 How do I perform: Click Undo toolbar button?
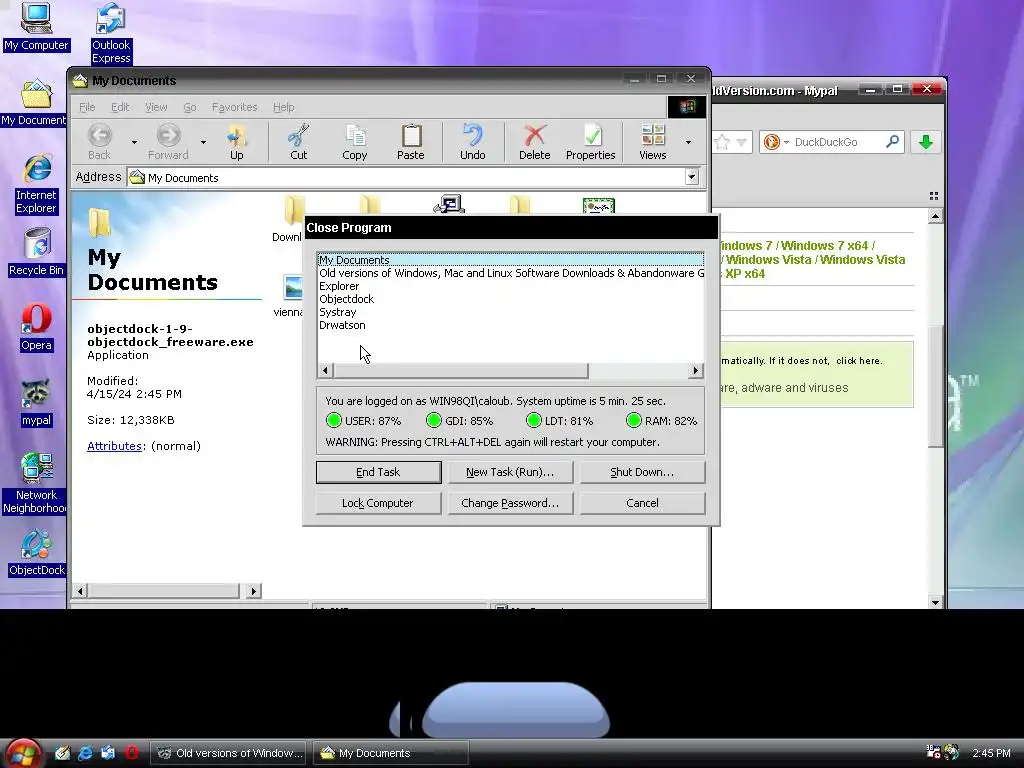pyautogui.click(x=472, y=142)
